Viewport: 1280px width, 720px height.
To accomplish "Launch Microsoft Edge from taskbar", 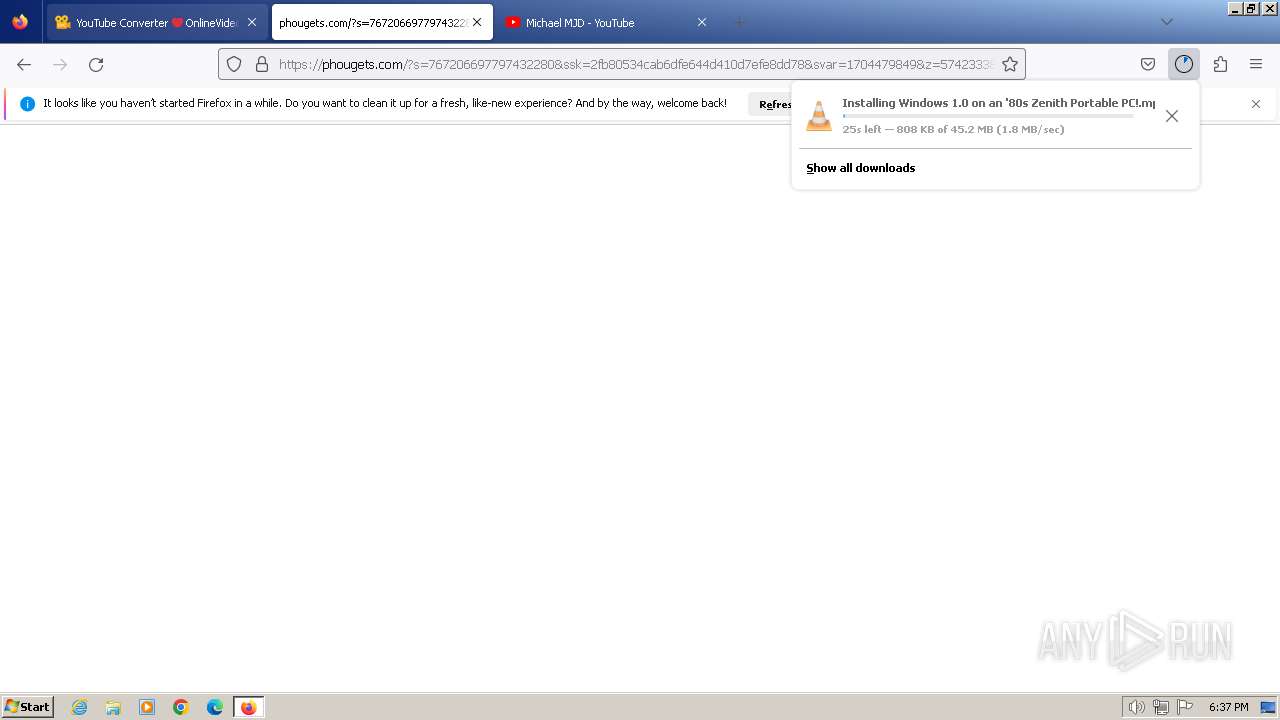I will 215,707.
